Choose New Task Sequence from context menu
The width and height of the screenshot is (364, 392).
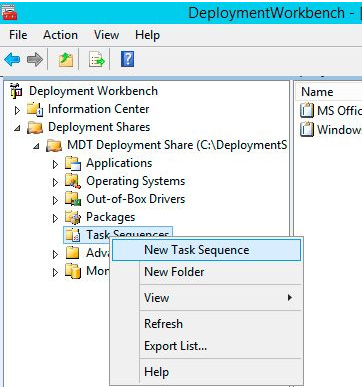206,250
